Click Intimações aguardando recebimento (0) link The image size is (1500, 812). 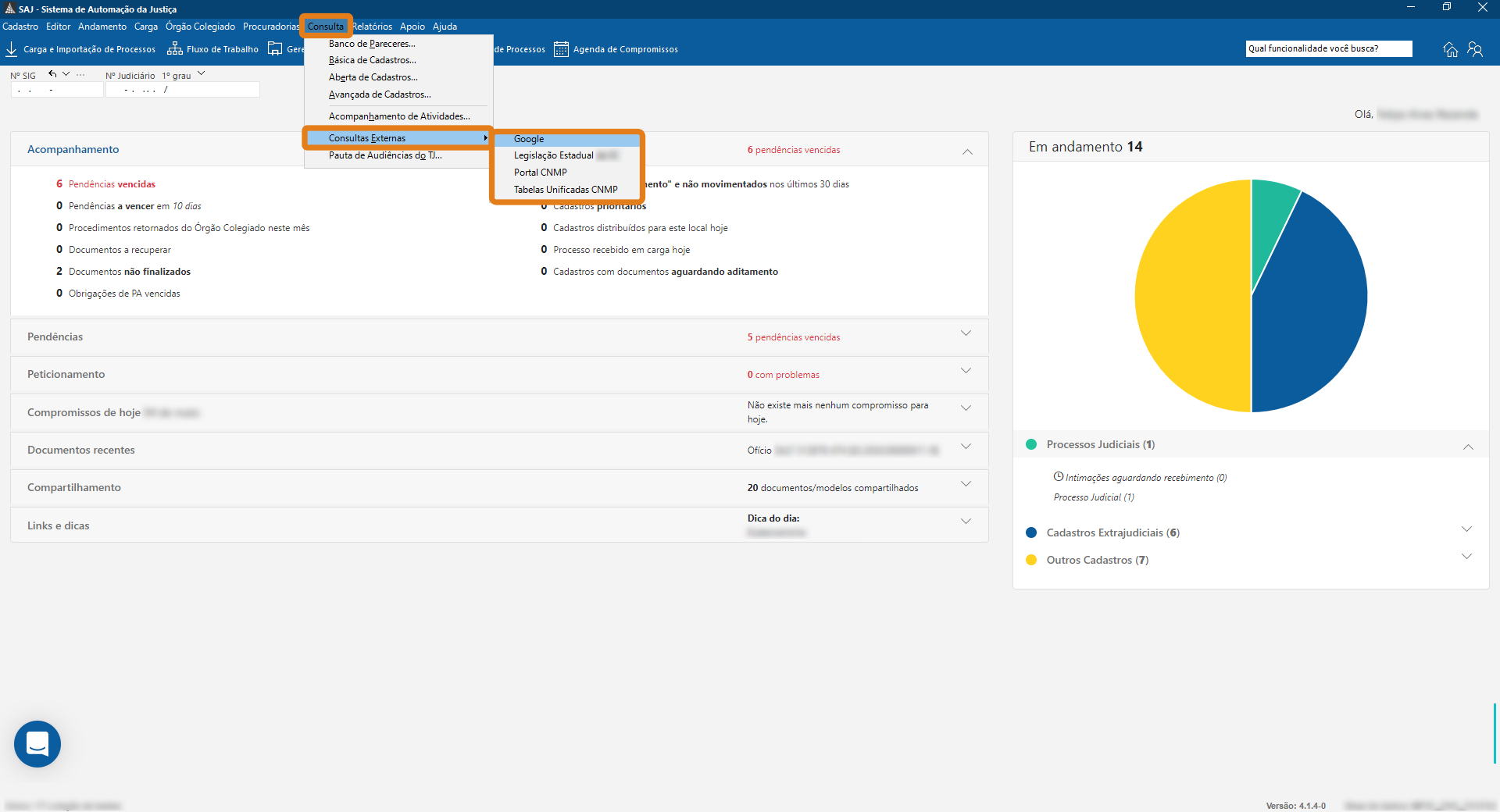click(x=1146, y=478)
